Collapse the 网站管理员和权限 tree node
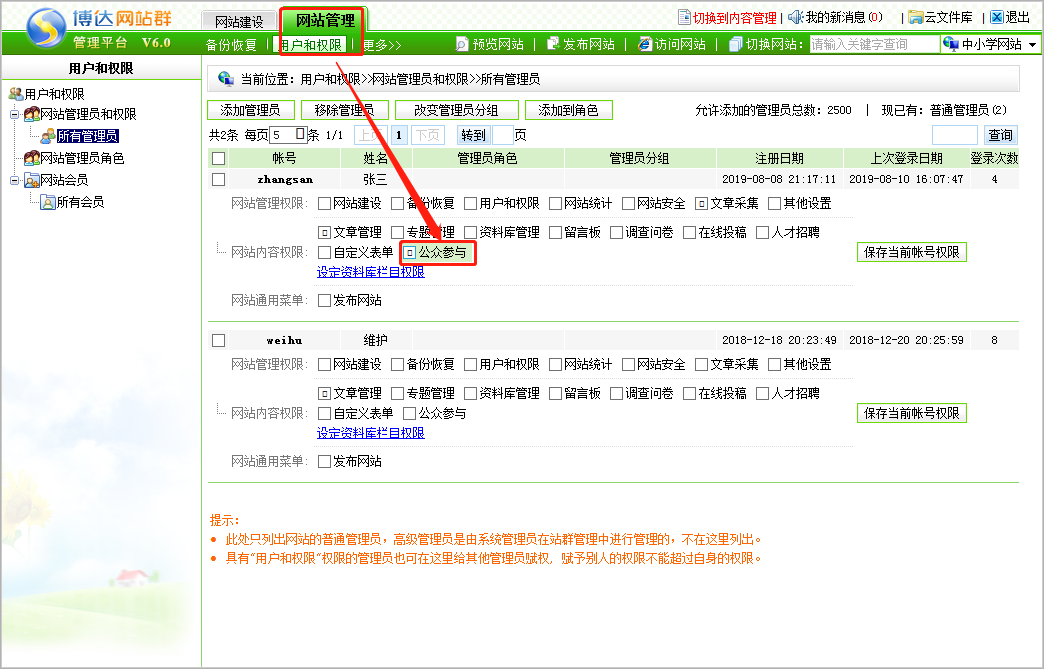 point(15,114)
